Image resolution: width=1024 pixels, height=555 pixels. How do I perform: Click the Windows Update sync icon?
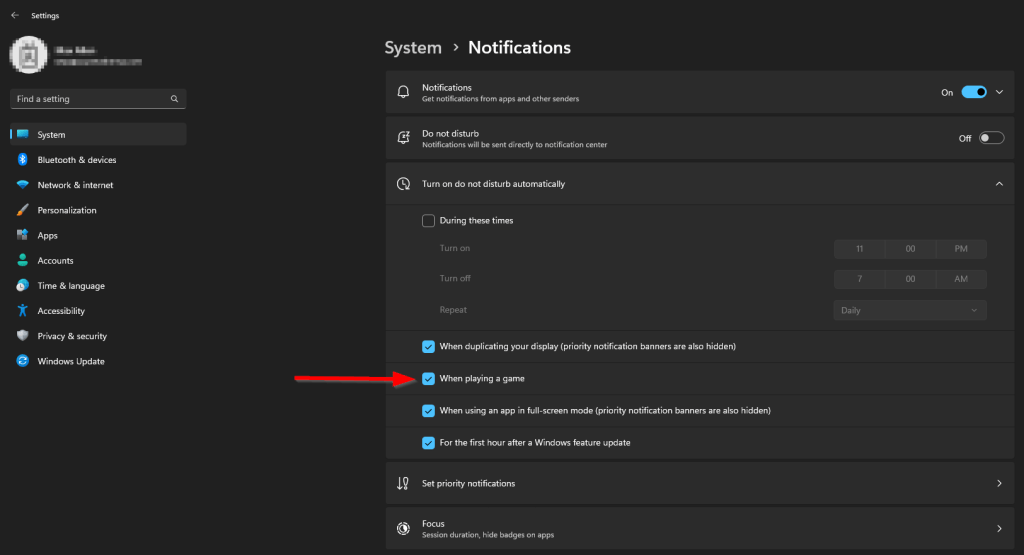pos(22,362)
